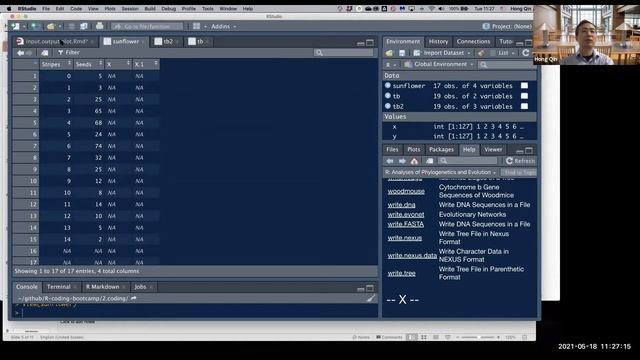Image resolution: width=640 pixels, height=360 pixels.
Task: Click the Filter button
Action: pyautogui.click(x=69, y=53)
